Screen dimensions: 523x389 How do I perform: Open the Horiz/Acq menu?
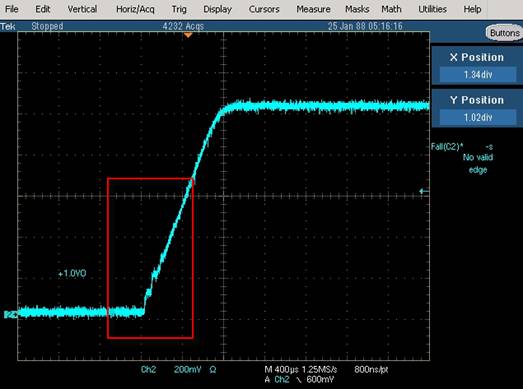pos(135,9)
